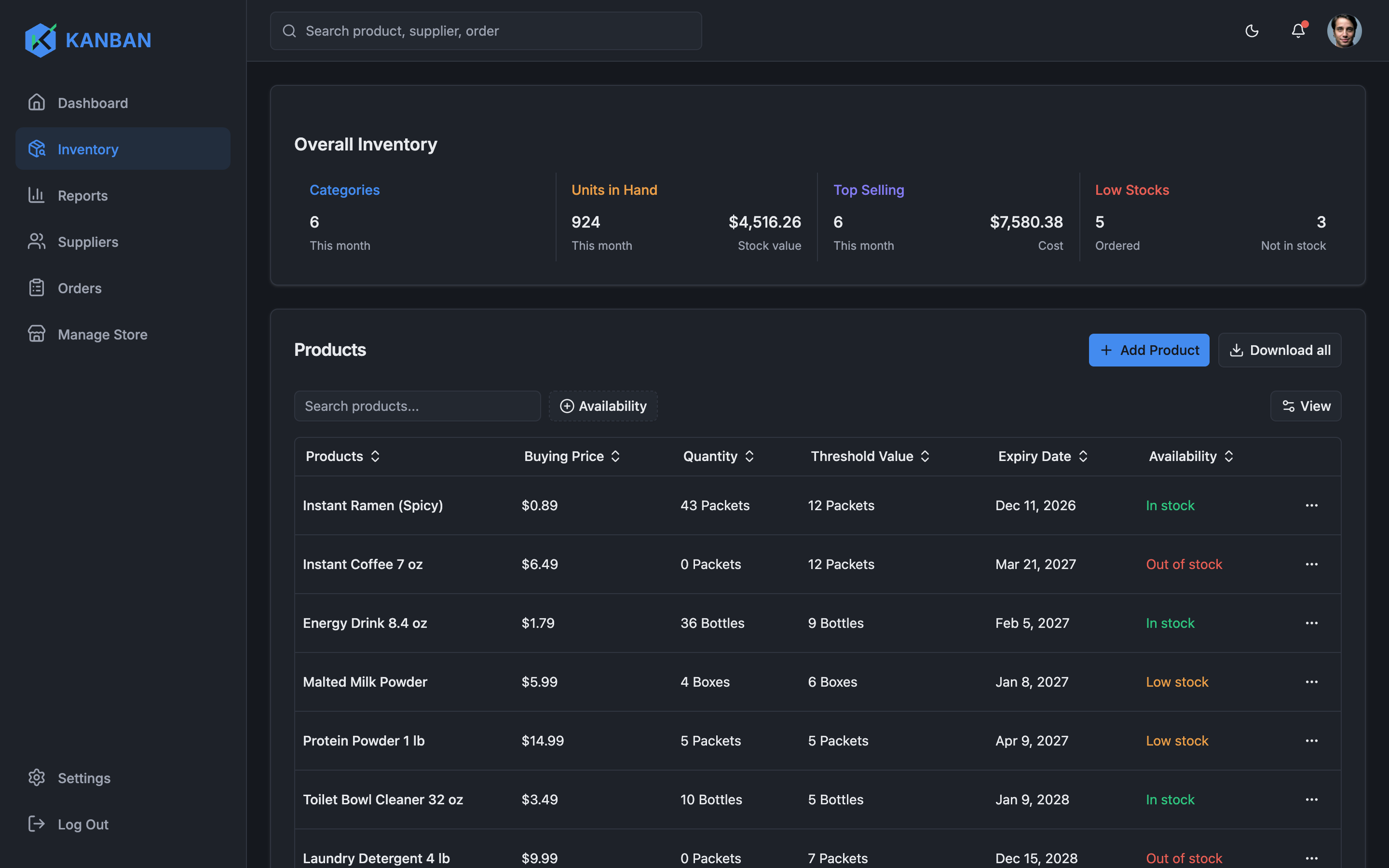Click Download all button
The height and width of the screenshot is (868, 1389).
click(x=1280, y=350)
